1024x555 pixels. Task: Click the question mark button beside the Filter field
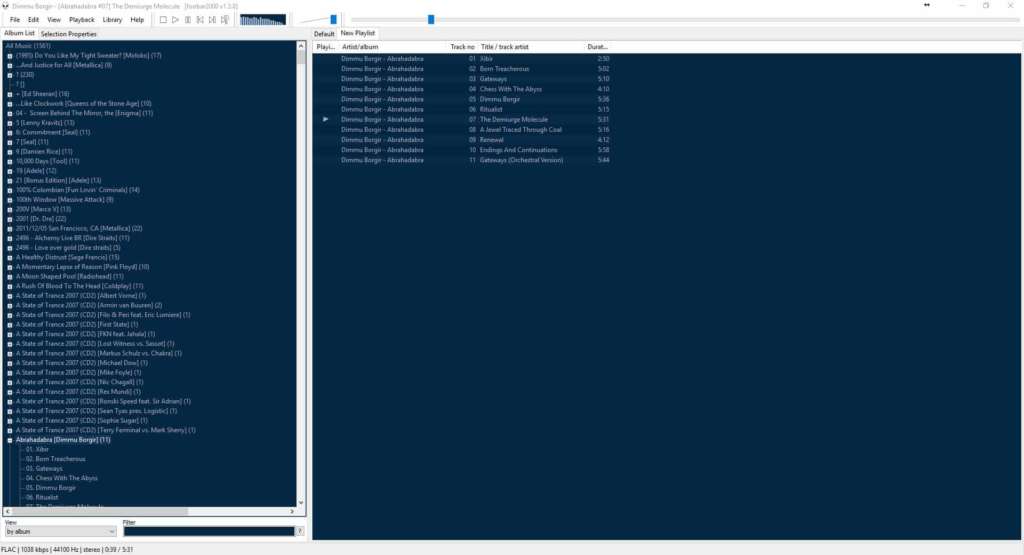coord(300,531)
